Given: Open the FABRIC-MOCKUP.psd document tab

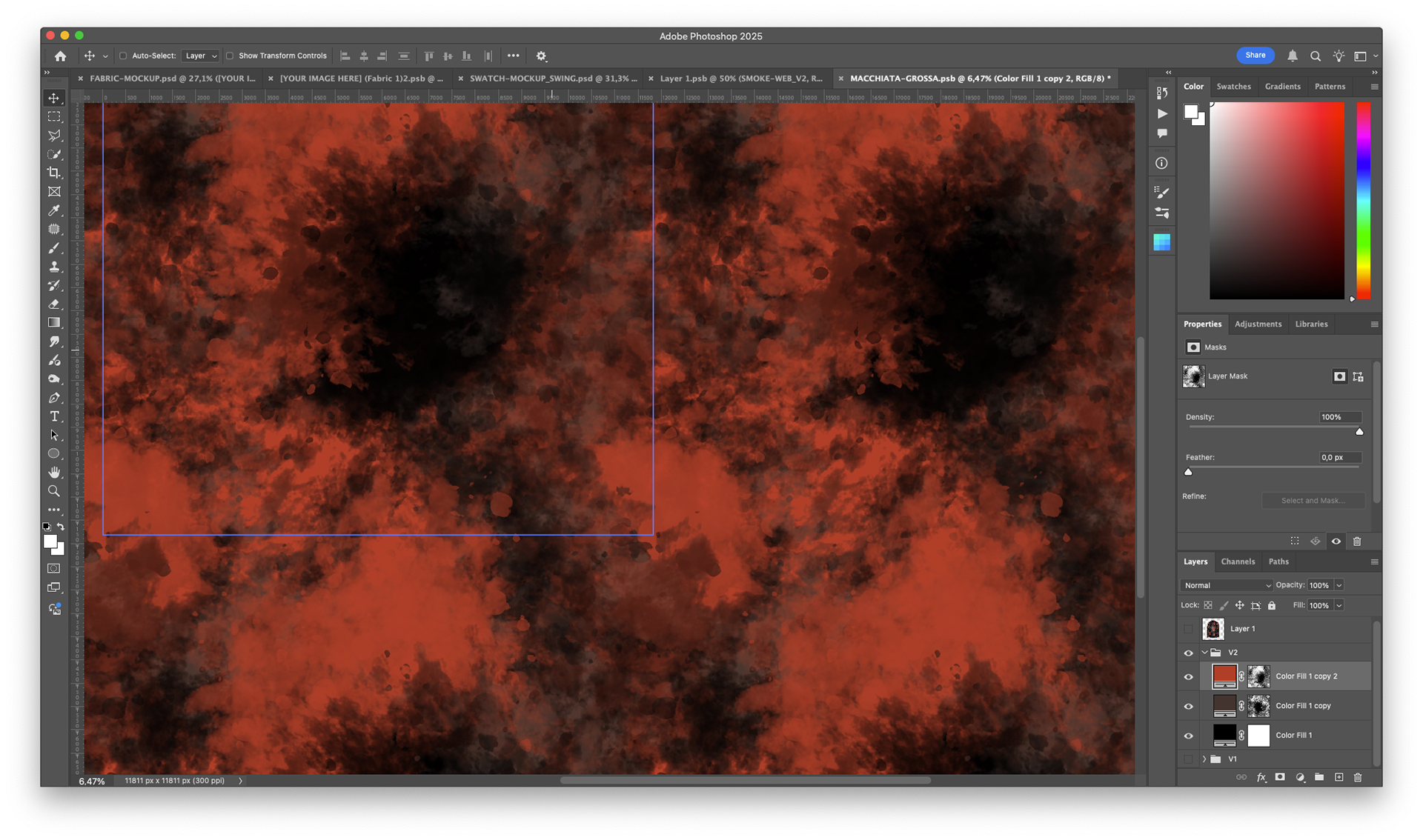Looking at the screenshot, I should pyautogui.click(x=170, y=78).
